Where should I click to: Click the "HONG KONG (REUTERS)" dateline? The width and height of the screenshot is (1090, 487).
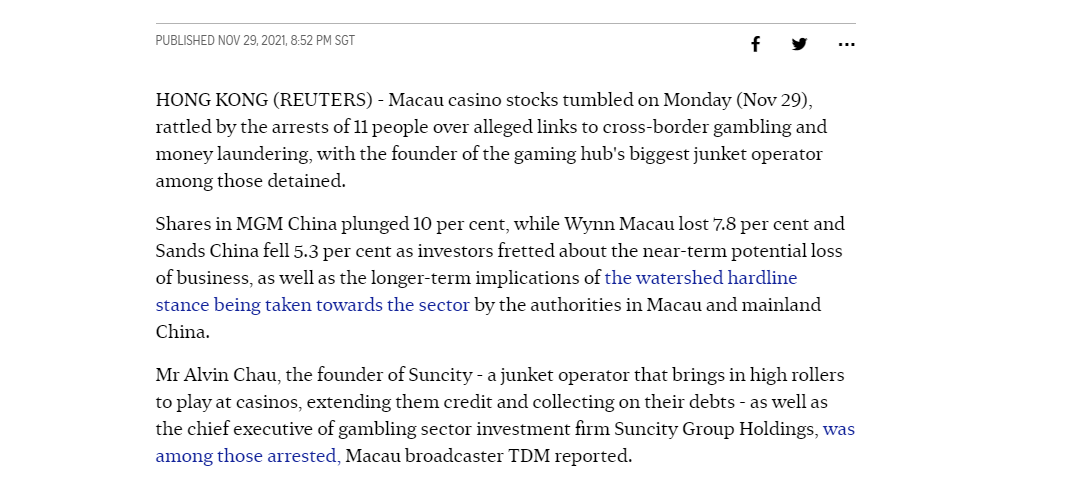click(x=264, y=100)
